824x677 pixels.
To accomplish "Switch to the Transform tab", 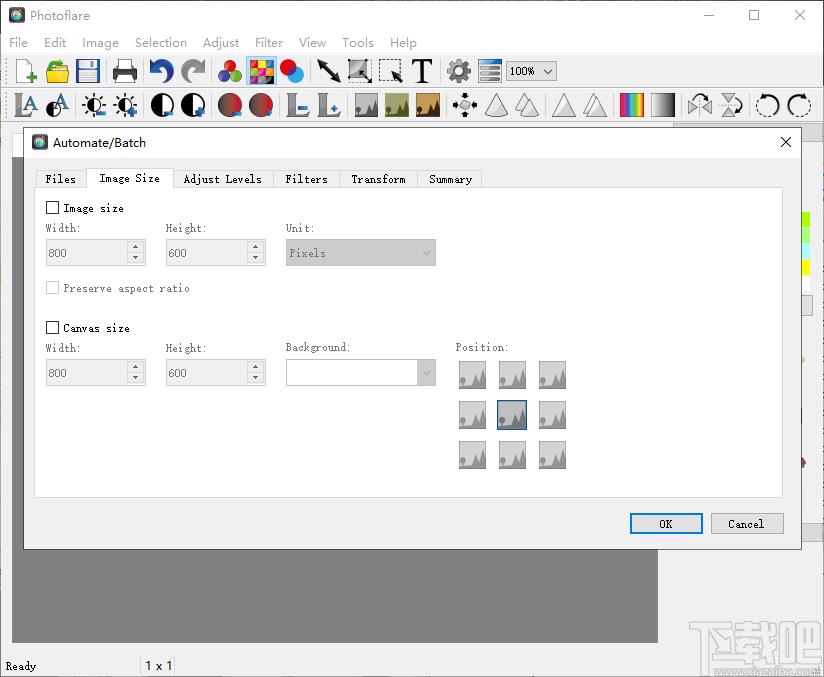I will tap(378, 179).
